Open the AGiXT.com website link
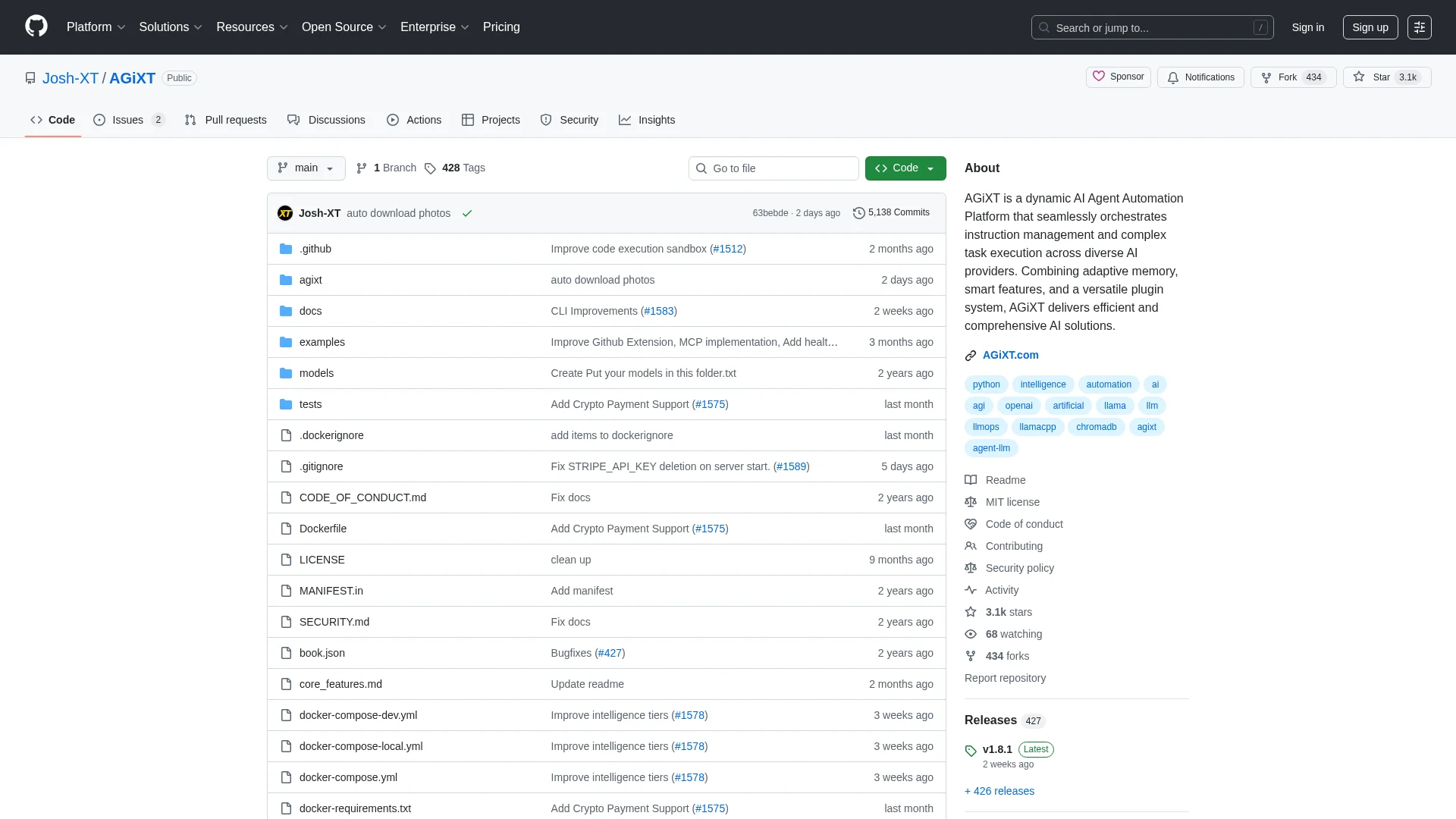 point(1010,355)
